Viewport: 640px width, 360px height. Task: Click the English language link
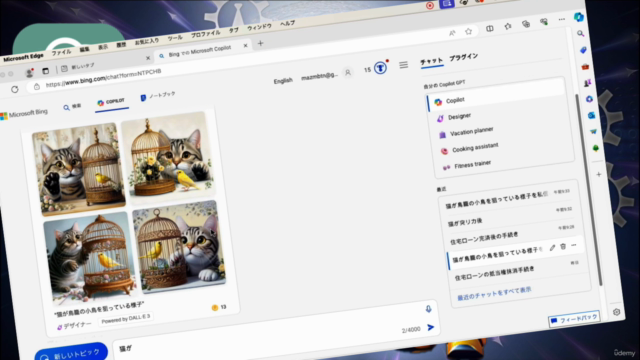tap(283, 81)
